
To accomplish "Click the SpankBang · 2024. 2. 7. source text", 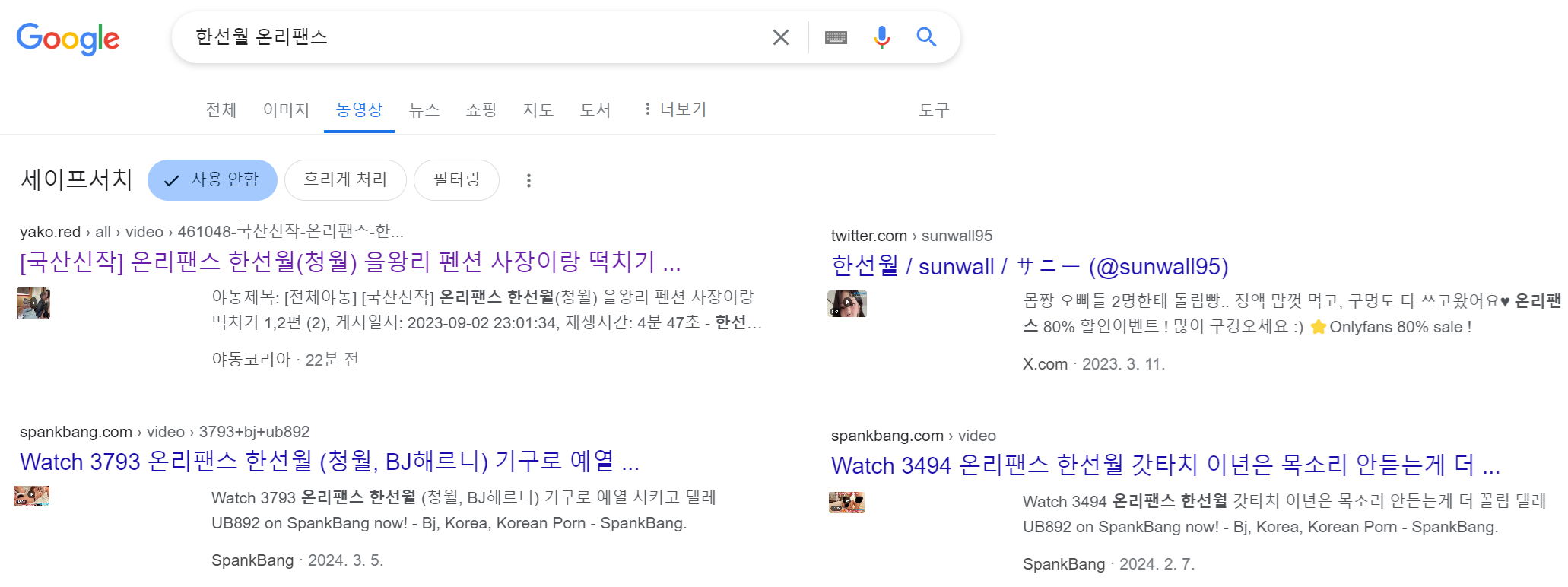I will point(1109,564).
